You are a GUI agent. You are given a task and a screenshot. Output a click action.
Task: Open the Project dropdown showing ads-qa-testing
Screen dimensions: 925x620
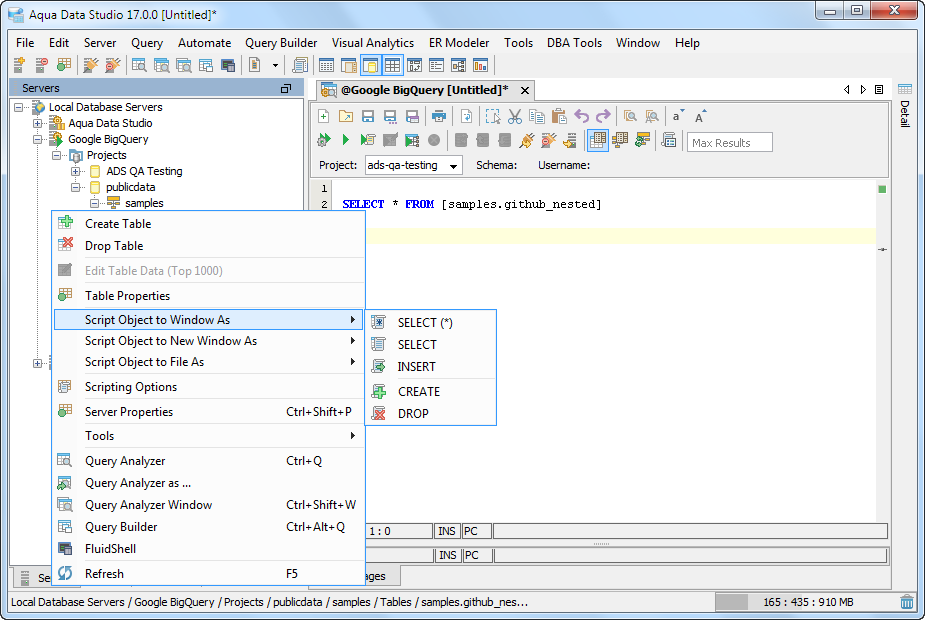click(414, 165)
